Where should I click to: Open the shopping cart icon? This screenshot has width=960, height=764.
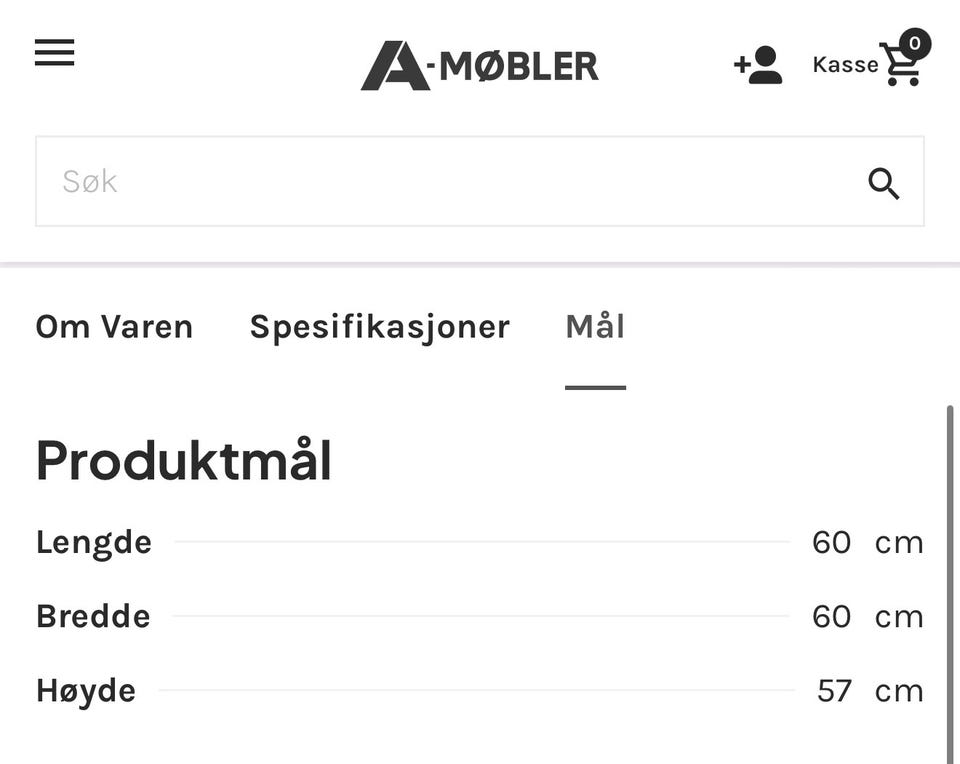(x=900, y=64)
